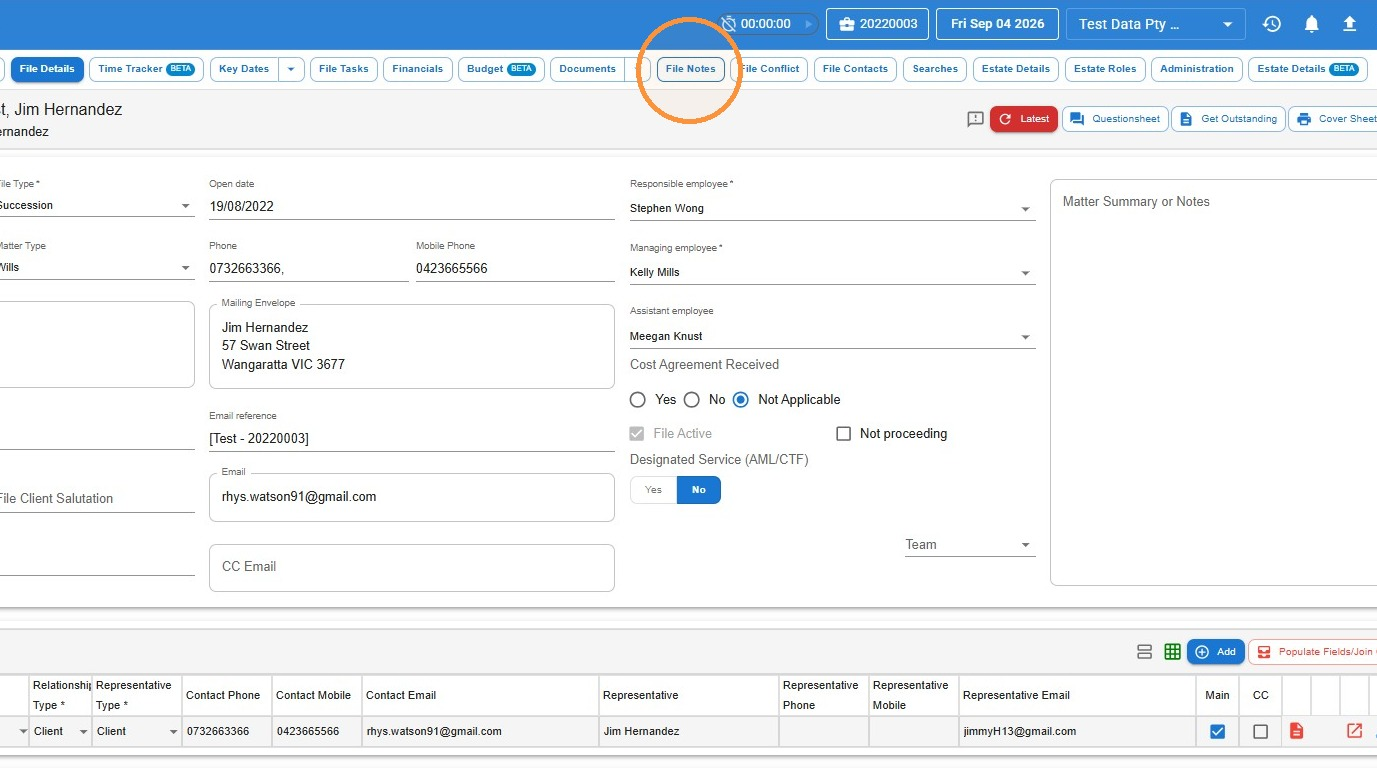Viewport: 1377px width, 768px height.
Task: Click the Open date field 19/08/2022
Action: coord(411,207)
